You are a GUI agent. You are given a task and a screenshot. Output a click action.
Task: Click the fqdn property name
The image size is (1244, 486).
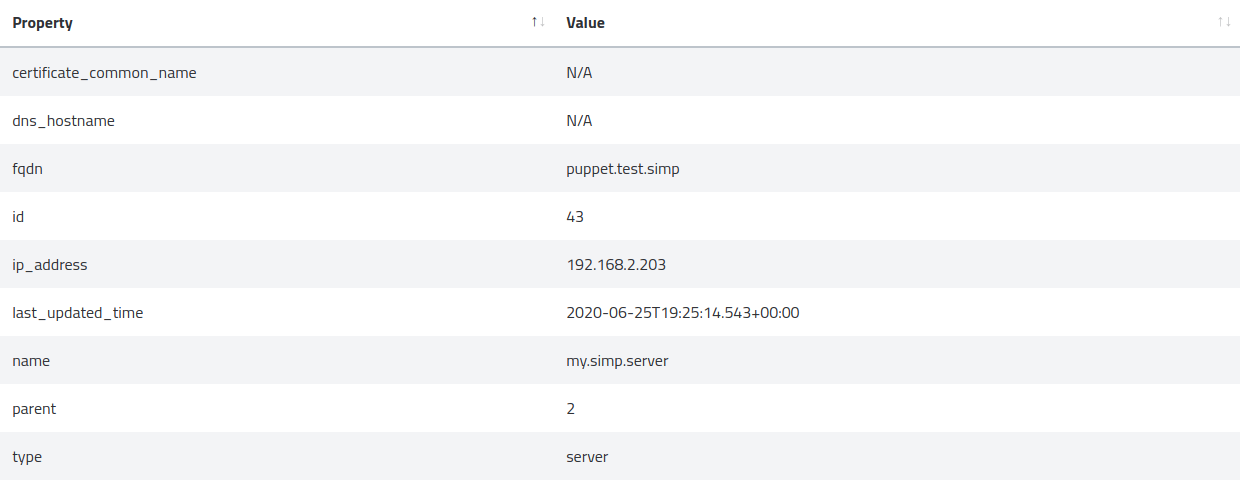27,169
